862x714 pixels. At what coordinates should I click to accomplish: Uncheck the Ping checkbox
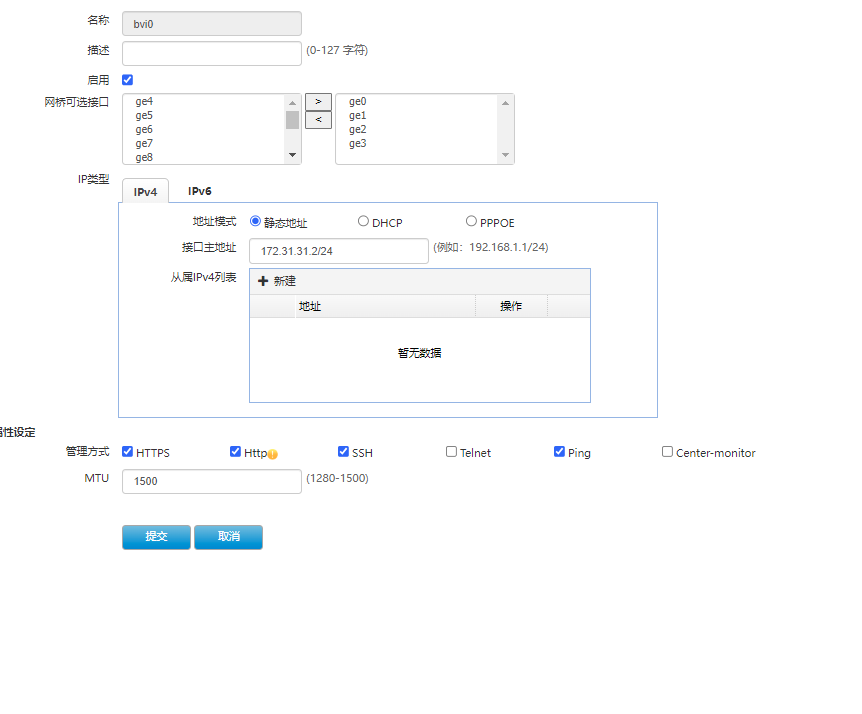click(x=559, y=452)
